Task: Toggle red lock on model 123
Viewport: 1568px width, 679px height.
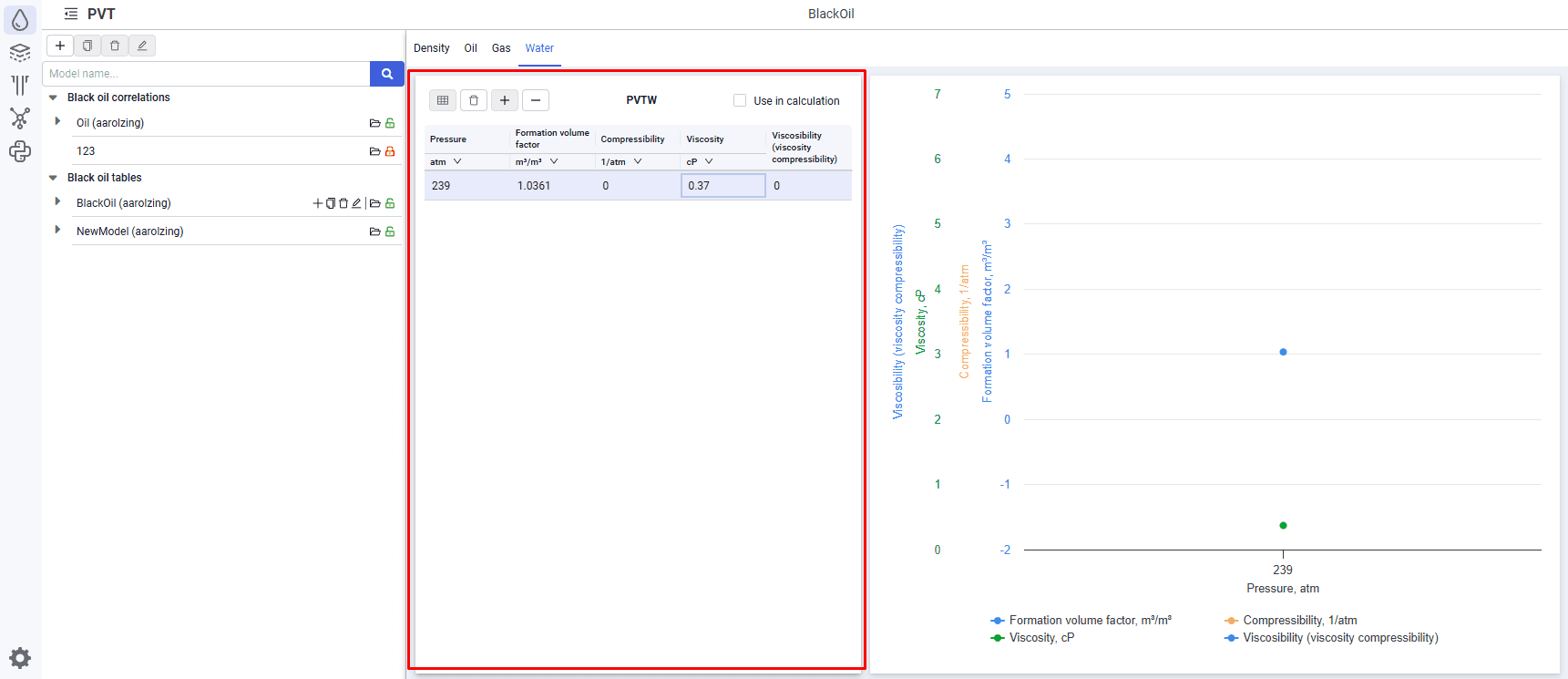Action: 390,151
